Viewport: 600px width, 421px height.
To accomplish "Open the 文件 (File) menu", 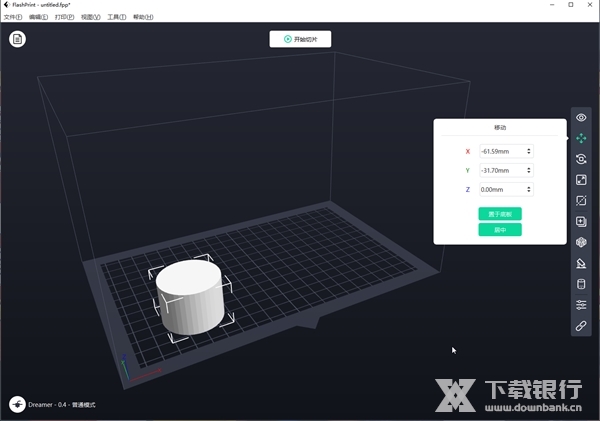I will coord(12,17).
